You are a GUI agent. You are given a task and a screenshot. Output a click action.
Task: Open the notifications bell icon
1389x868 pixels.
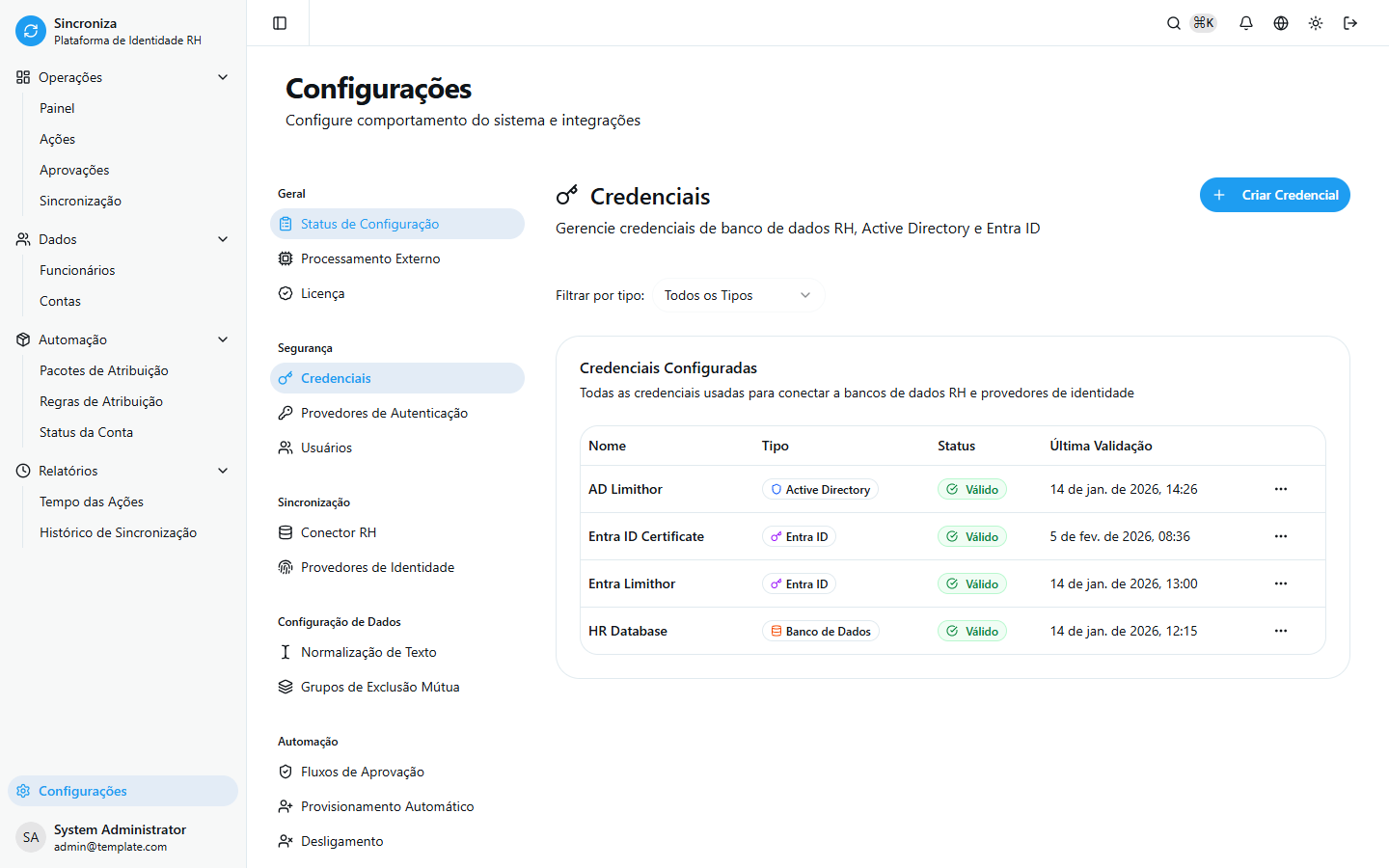tap(1245, 22)
